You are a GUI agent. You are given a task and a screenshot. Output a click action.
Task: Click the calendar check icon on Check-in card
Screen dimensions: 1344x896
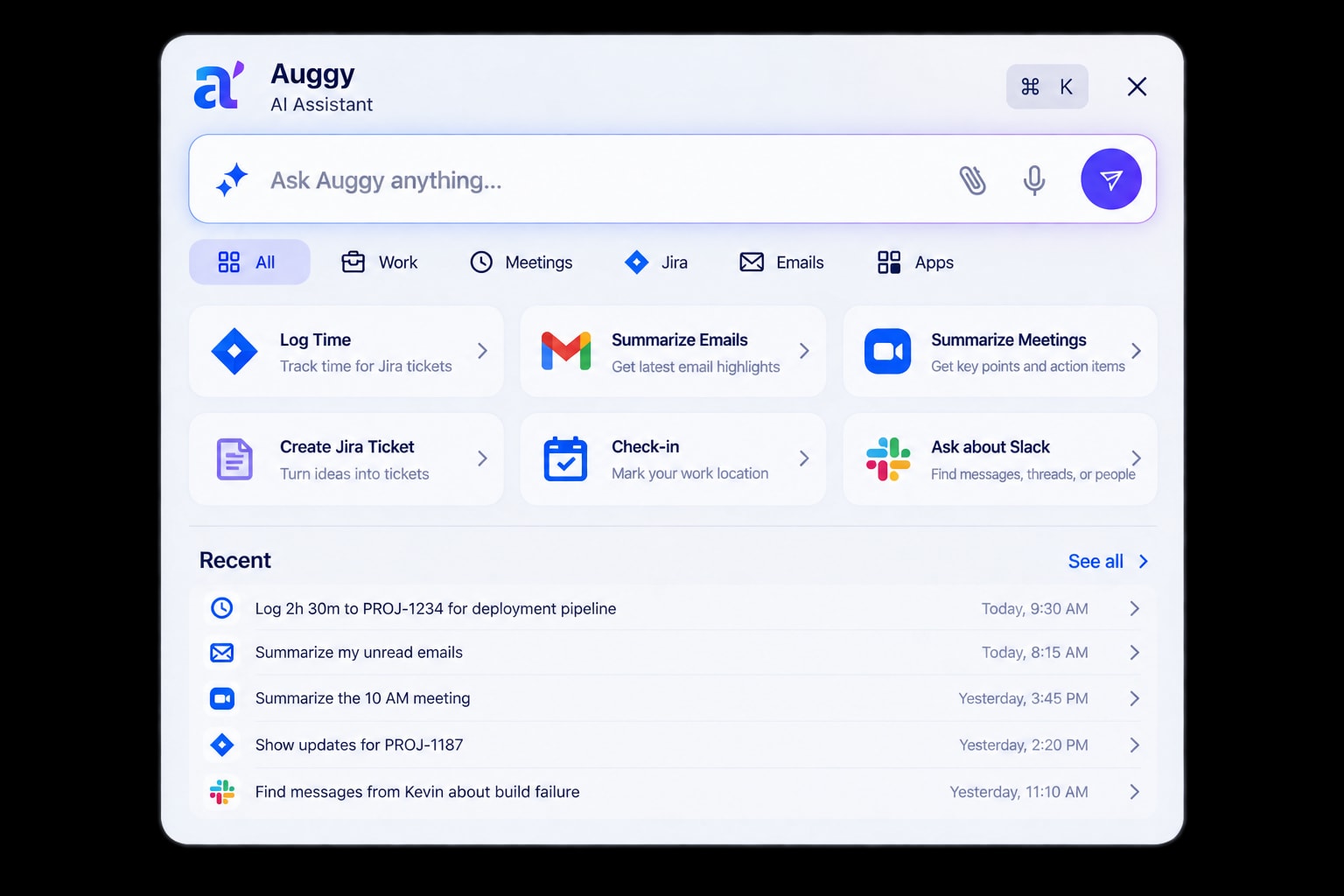[x=565, y=458]
